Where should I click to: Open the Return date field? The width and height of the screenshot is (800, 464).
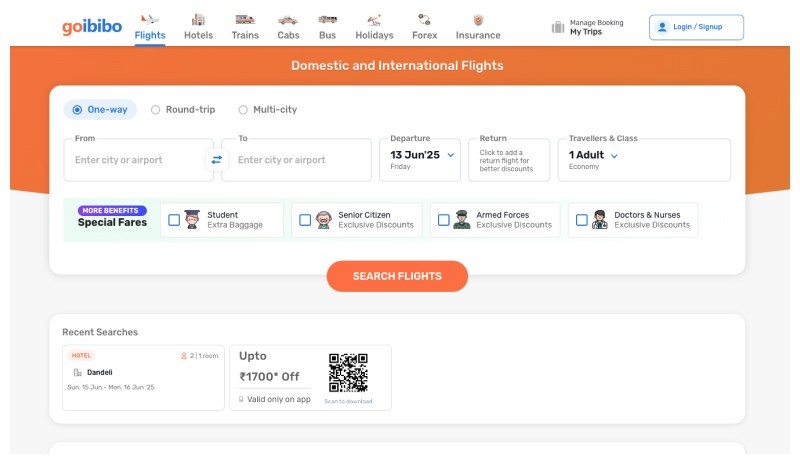(509, 160)
